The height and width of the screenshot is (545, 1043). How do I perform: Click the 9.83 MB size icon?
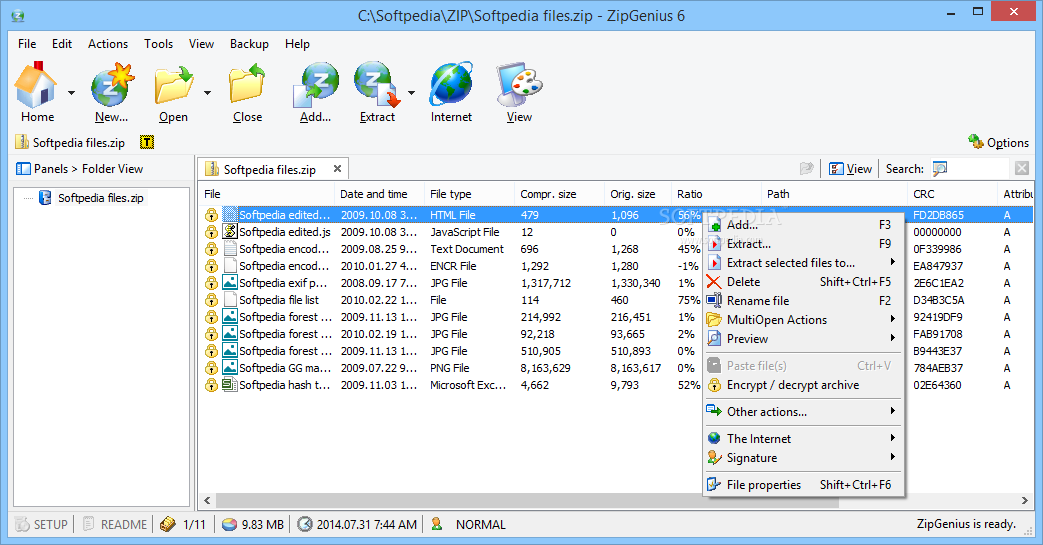tap(229, 524)
